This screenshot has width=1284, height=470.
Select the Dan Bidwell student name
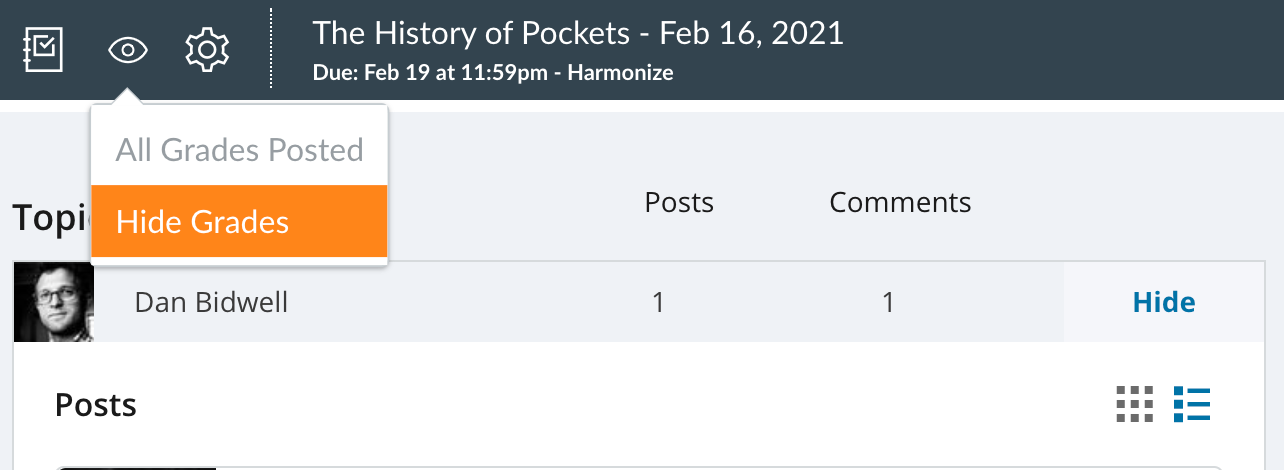(x=211, y=302)
